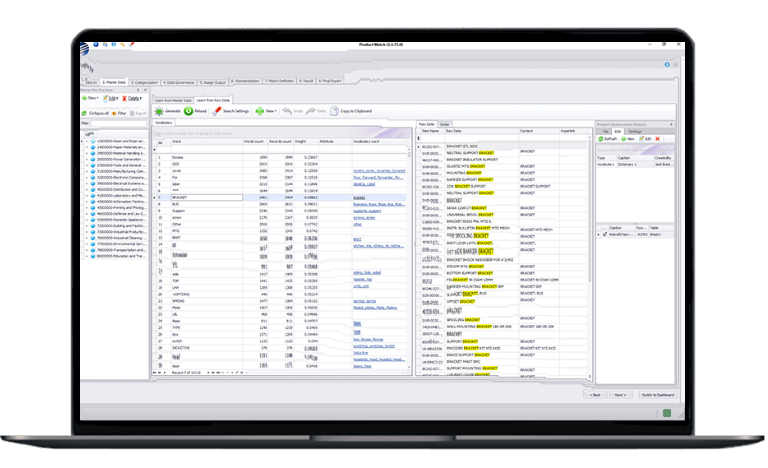Expand 31000000-Manufacturing Components node

[87, 172]
